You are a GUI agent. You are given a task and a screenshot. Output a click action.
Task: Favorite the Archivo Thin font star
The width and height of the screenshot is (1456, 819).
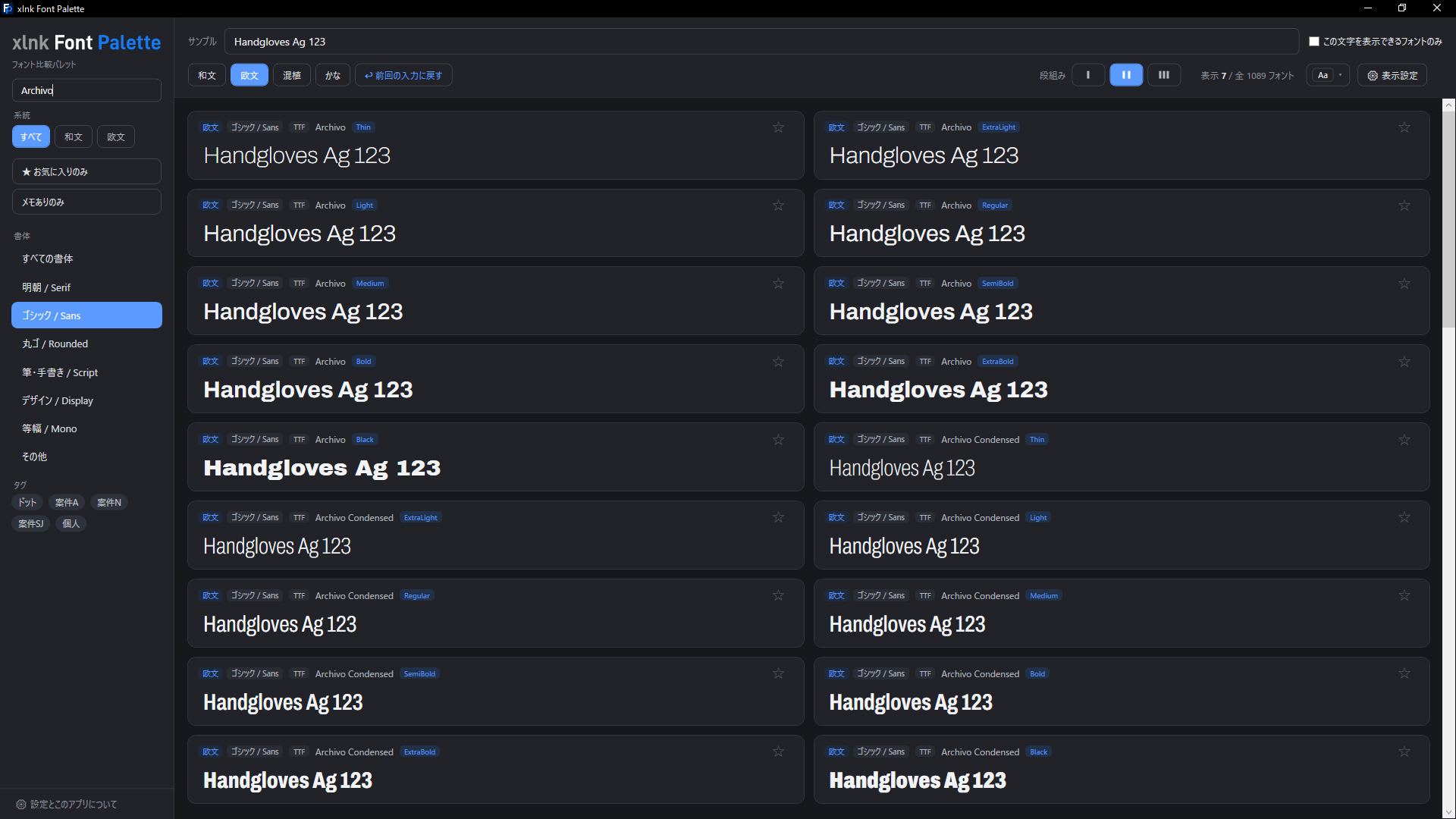tap(778, 127)
